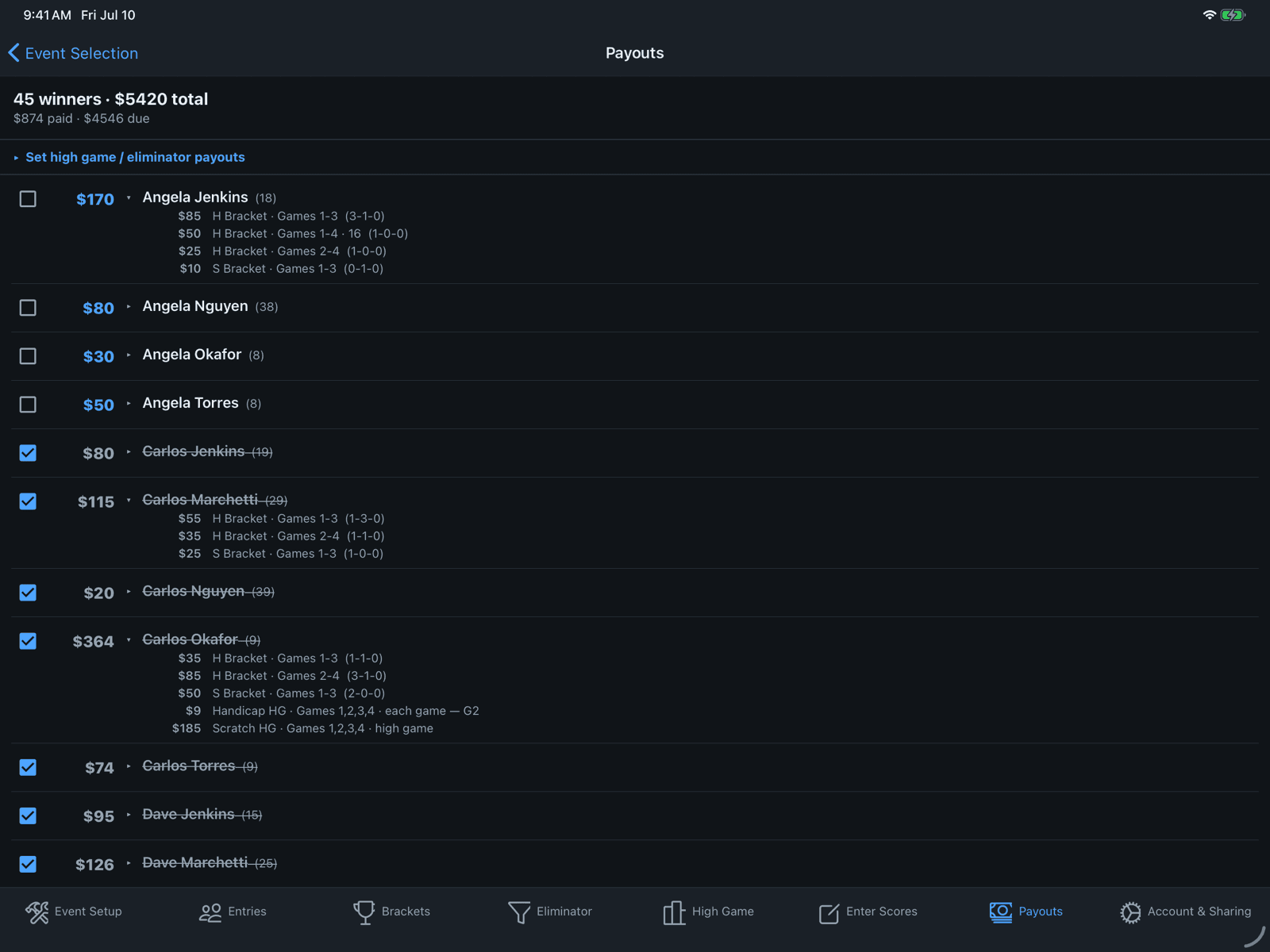The height and width of the screenshot is (952, 1270).
Task: Expand Angela Torres payout details
Action: point(129,403)
